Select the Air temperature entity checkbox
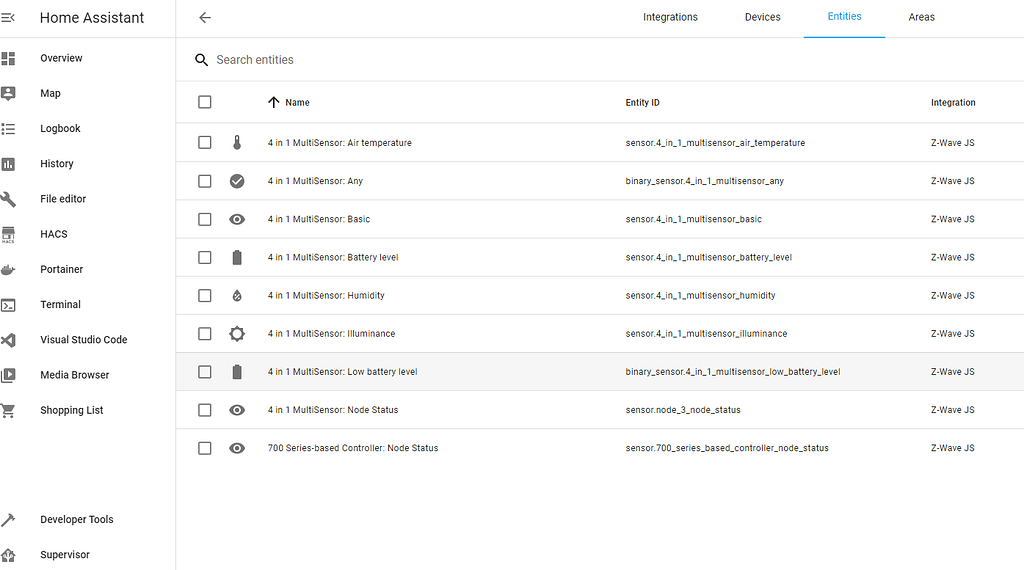This screenshot has width=1024, height=570. tap(205, 143)
